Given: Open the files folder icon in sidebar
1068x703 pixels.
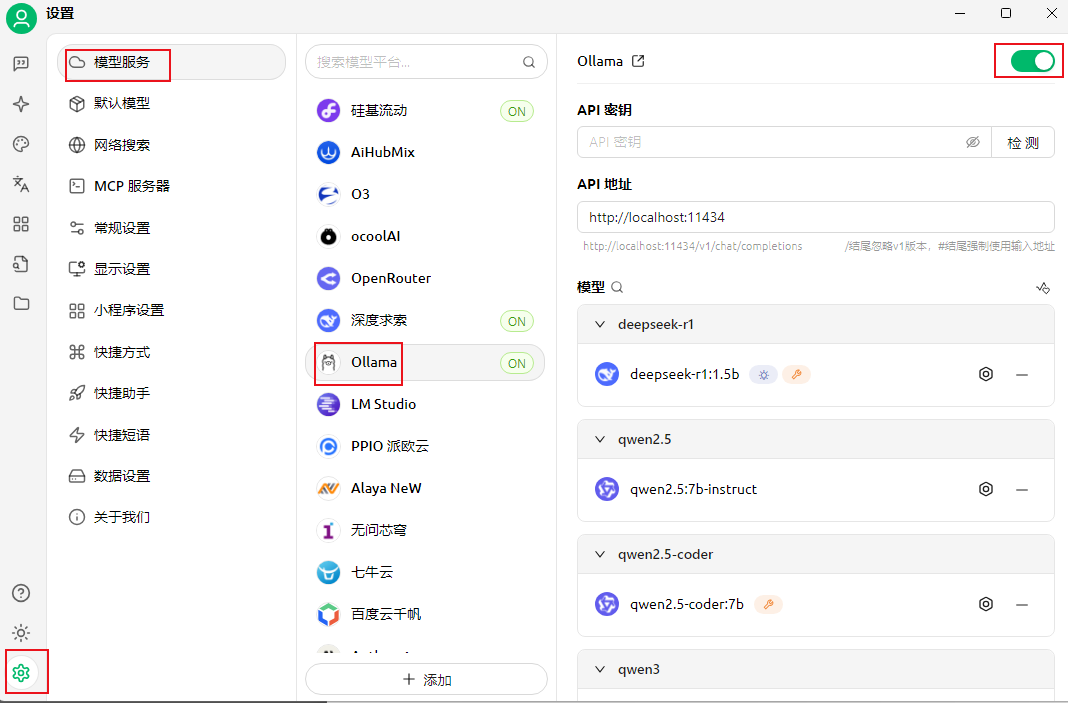Looking at the screenshot, I should tap(21, 303).
